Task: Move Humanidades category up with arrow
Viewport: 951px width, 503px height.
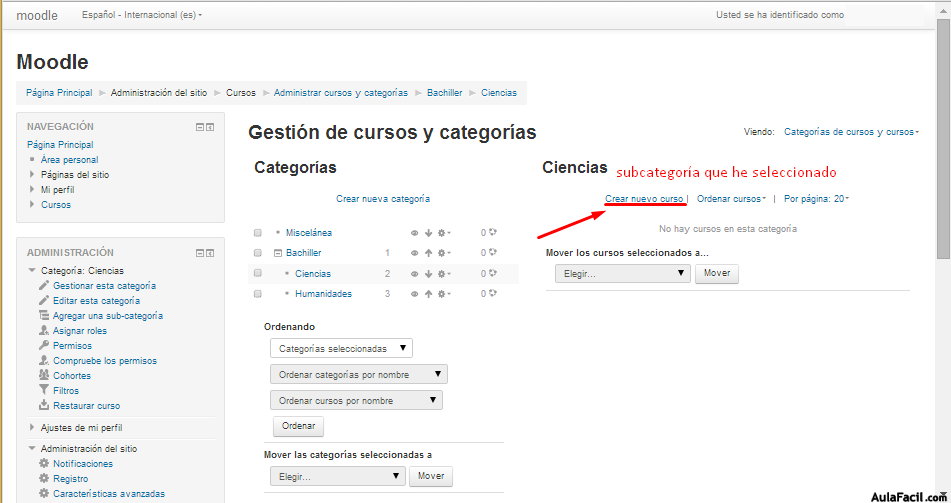Action: (x=428, y=294)
